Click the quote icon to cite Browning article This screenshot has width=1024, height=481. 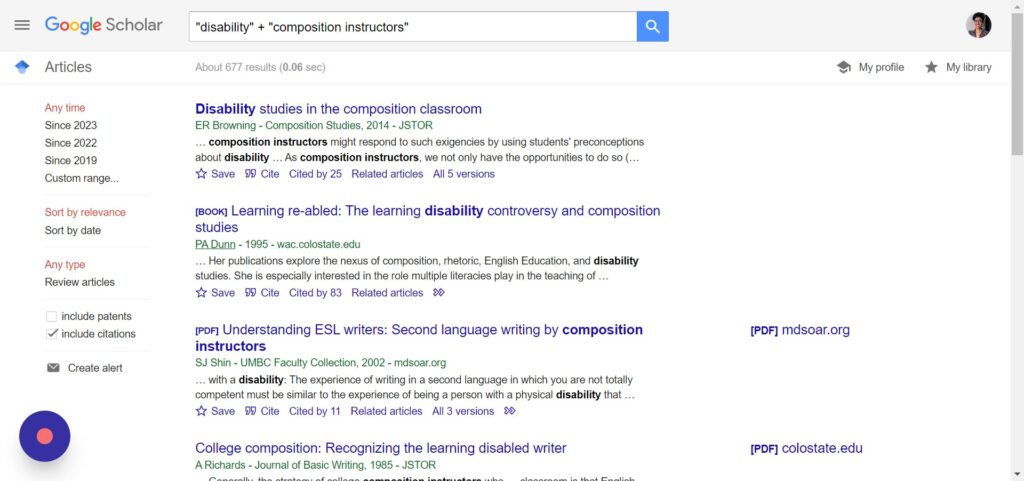251,174
